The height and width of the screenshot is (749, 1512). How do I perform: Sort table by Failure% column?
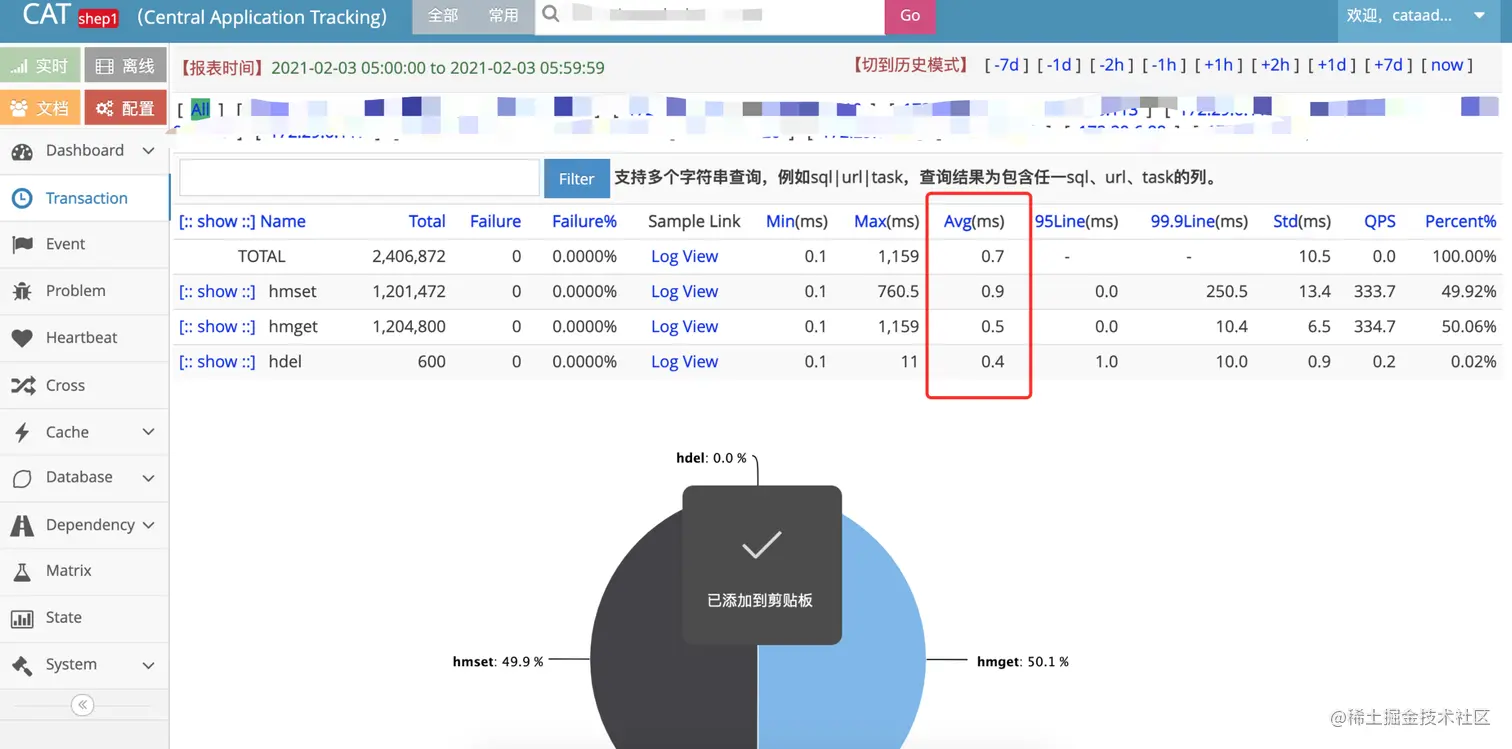tap(584, 222)
